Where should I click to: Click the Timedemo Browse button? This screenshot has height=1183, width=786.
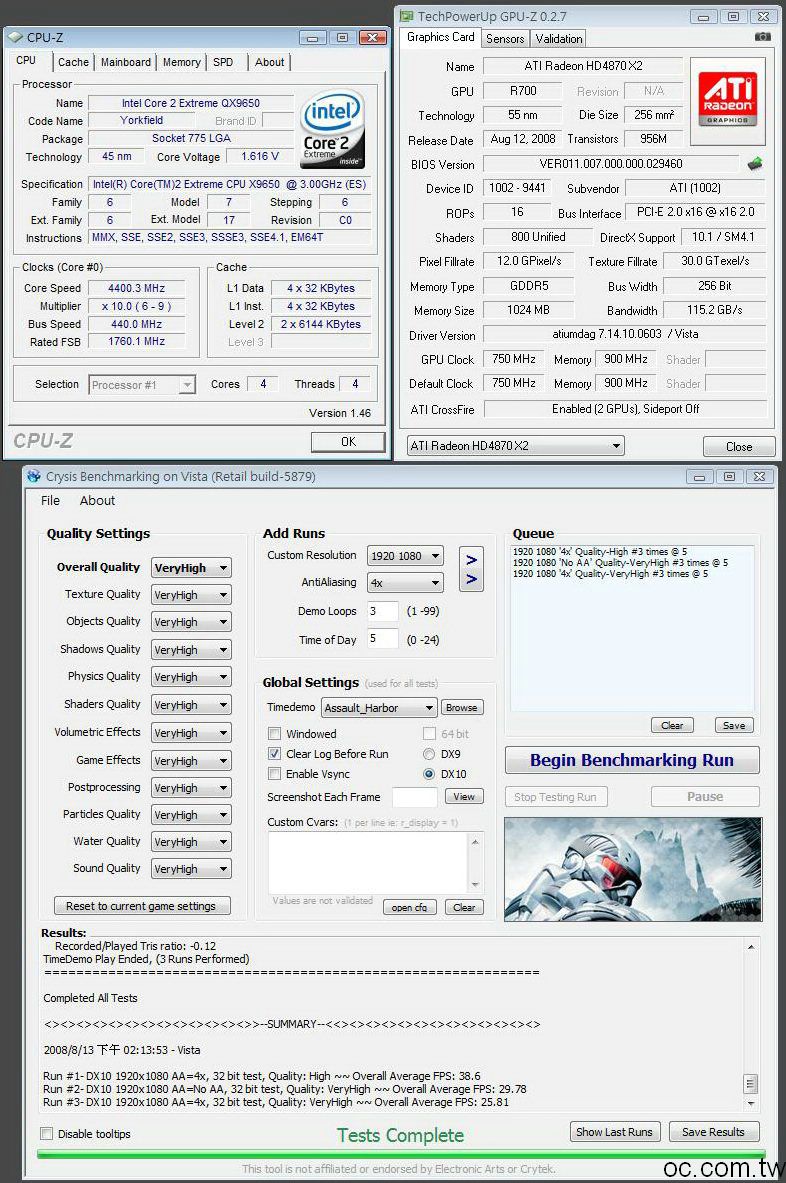click(462, 708)
